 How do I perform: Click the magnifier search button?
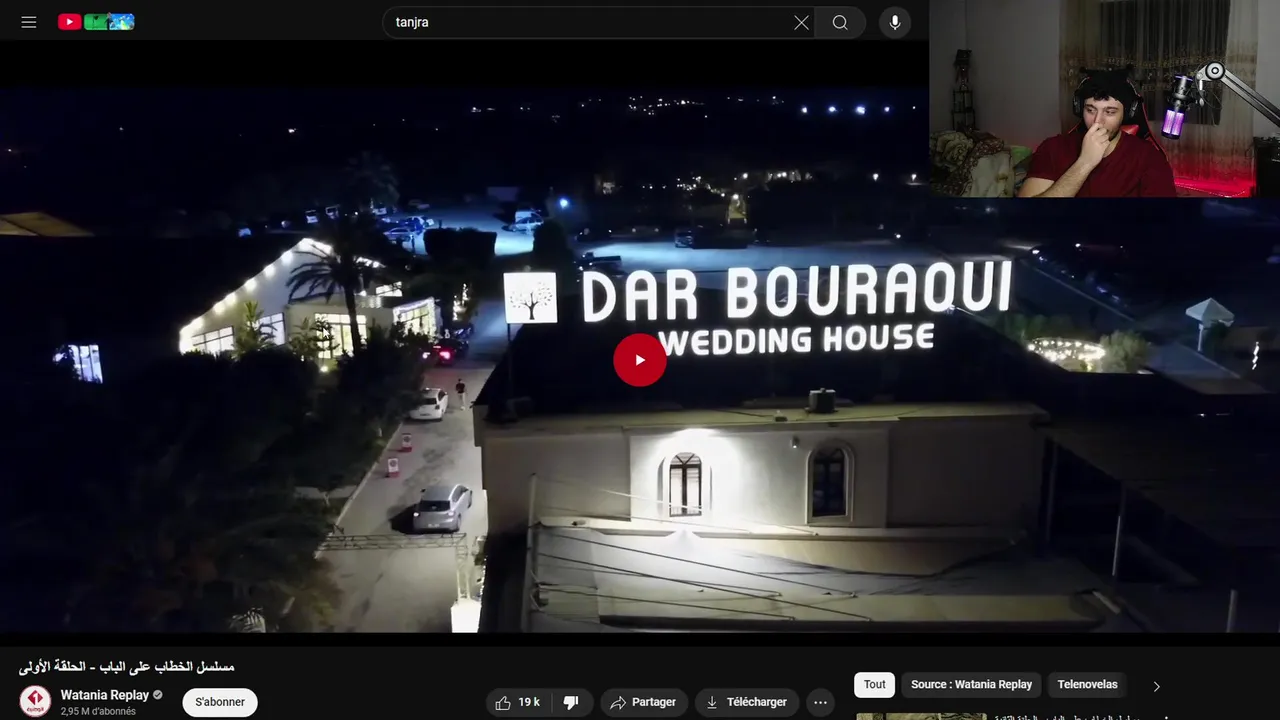840,22
